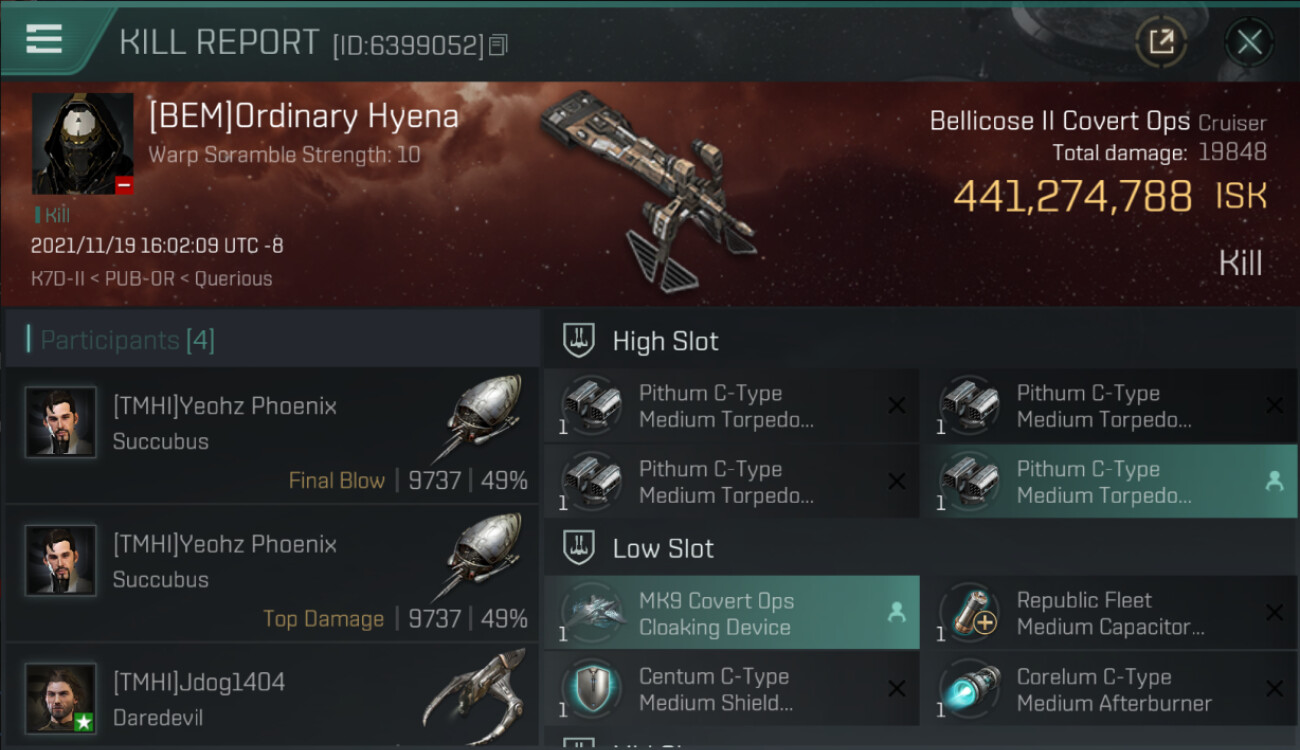Select Republic Fleet Medium Capacitor module
Viewport: 1300px width, 750px height.
click(x=1108, y=613)
